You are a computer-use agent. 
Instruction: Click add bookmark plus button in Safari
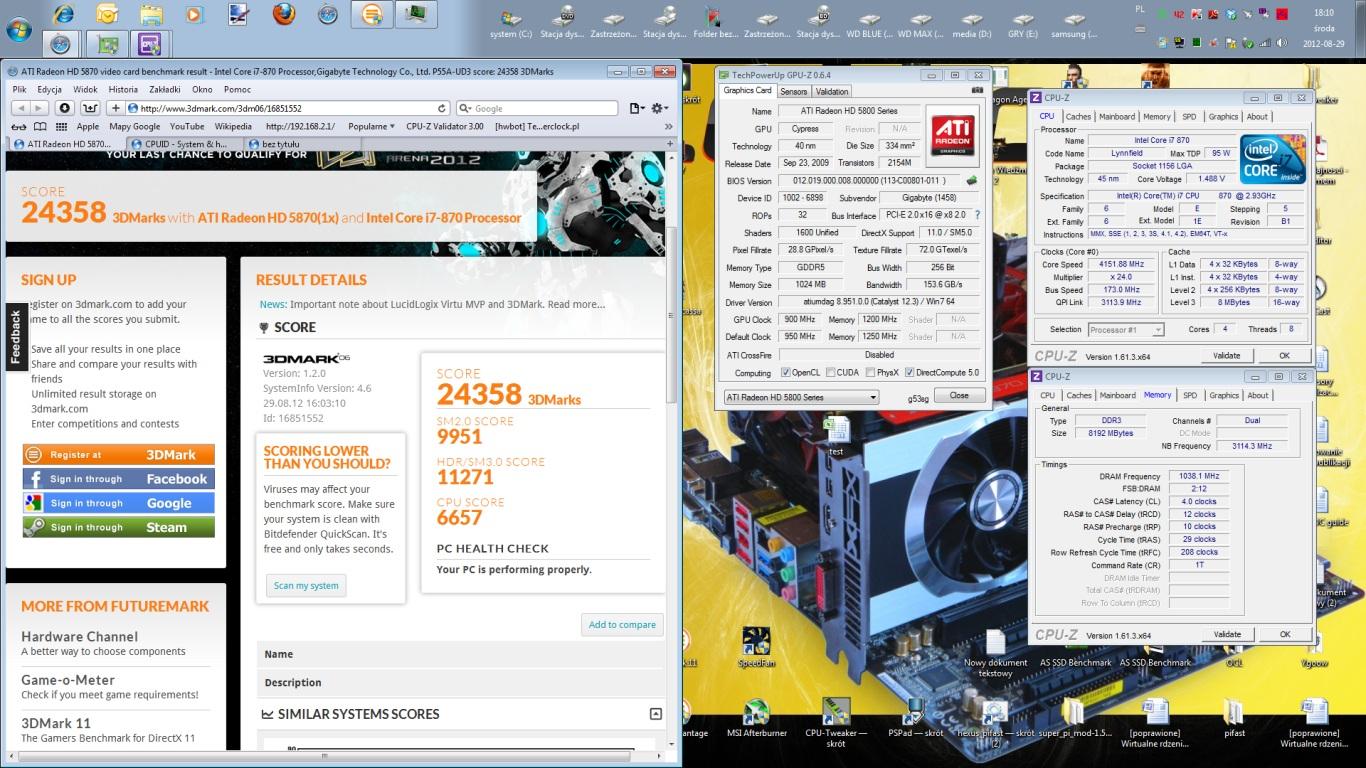pos(116,108)
